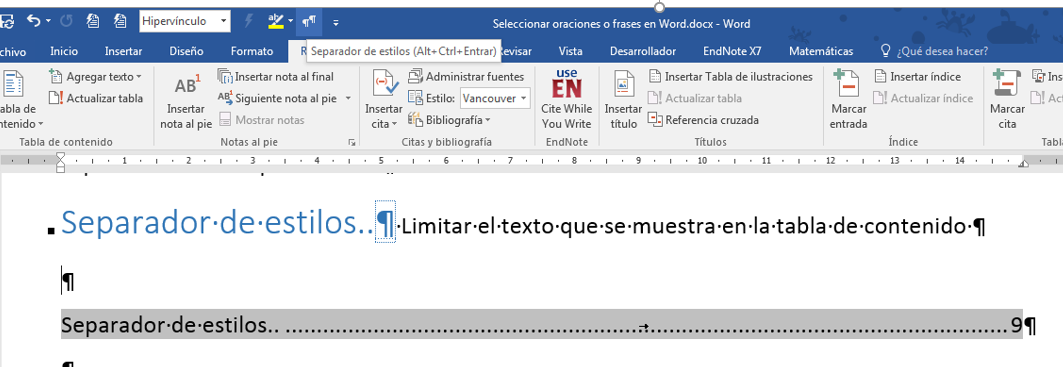Click the EndNote Cite While You Write button
The image size is (1063, 367).
coord(567,100)
